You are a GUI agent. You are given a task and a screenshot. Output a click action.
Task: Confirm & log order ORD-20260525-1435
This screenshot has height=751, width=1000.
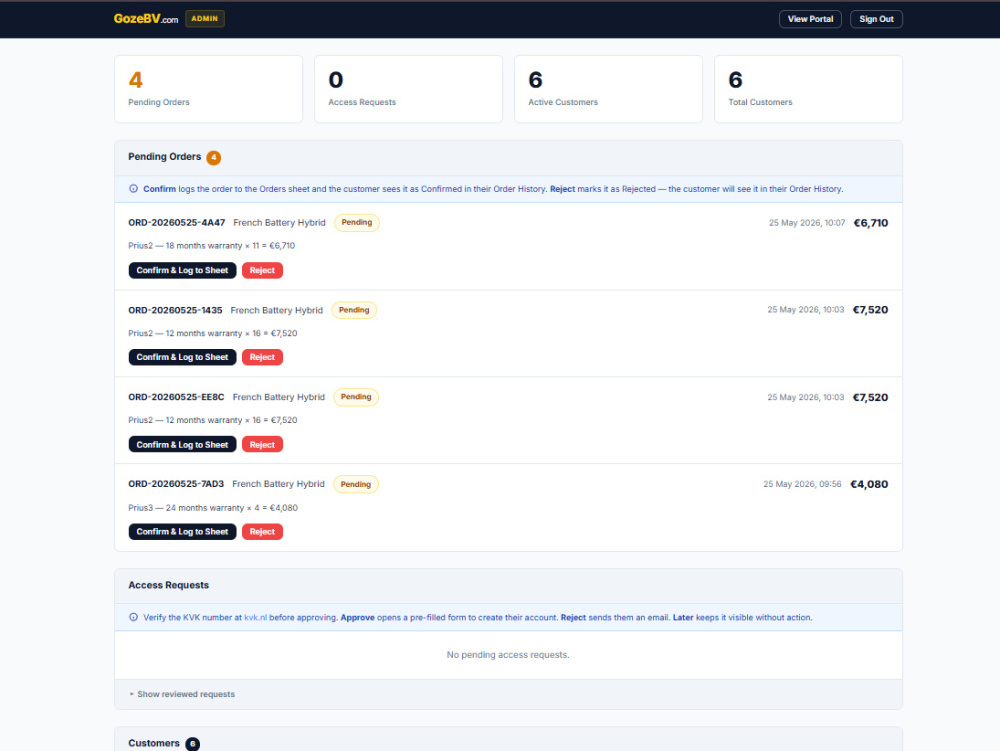pos(182,357)
